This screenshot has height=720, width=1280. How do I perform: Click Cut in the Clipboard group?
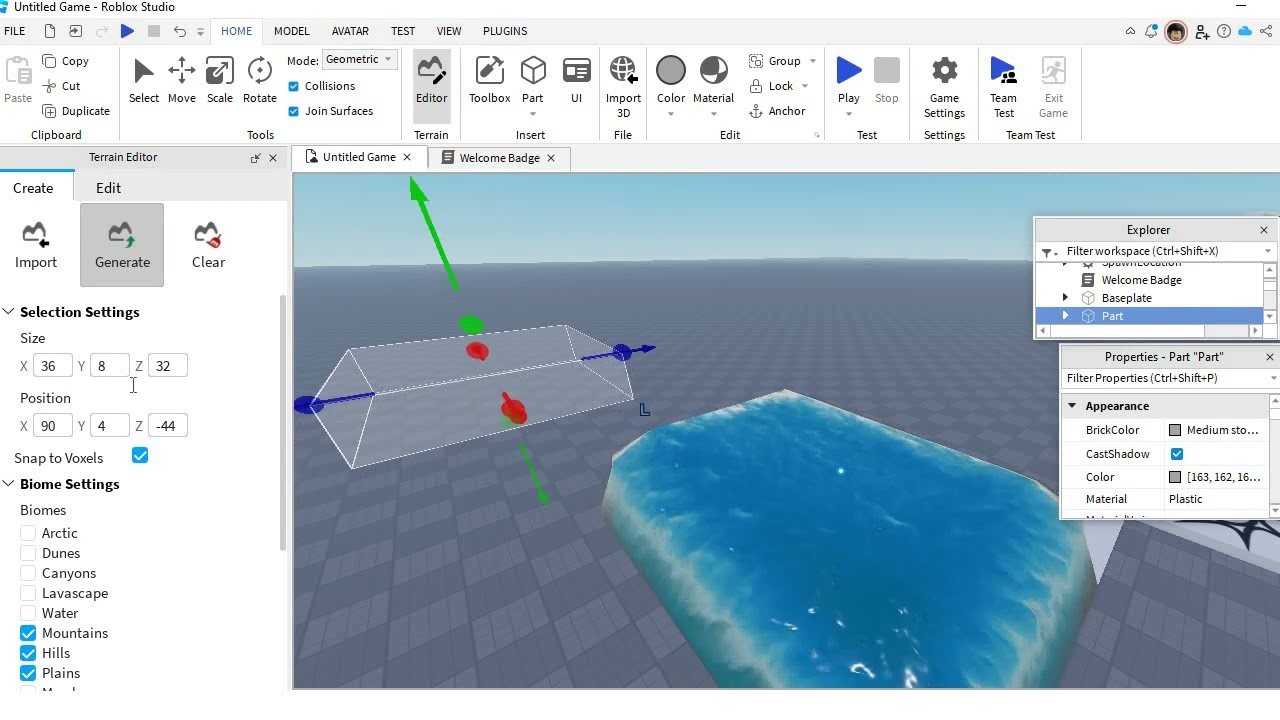pyautogui.click(x=62, y=86)
